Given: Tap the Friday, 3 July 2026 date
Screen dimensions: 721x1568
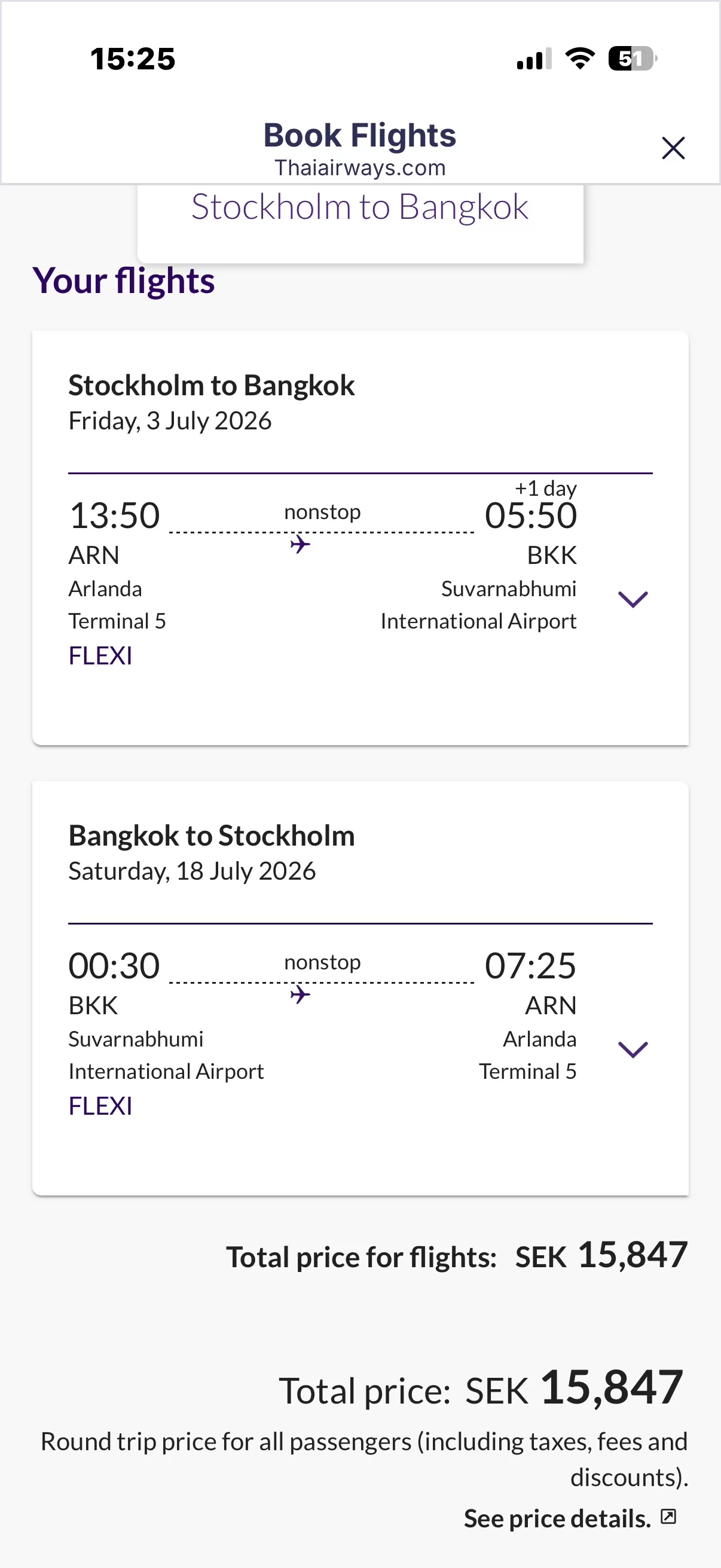Looking at the screenshot, I should (x=170, y=420).
